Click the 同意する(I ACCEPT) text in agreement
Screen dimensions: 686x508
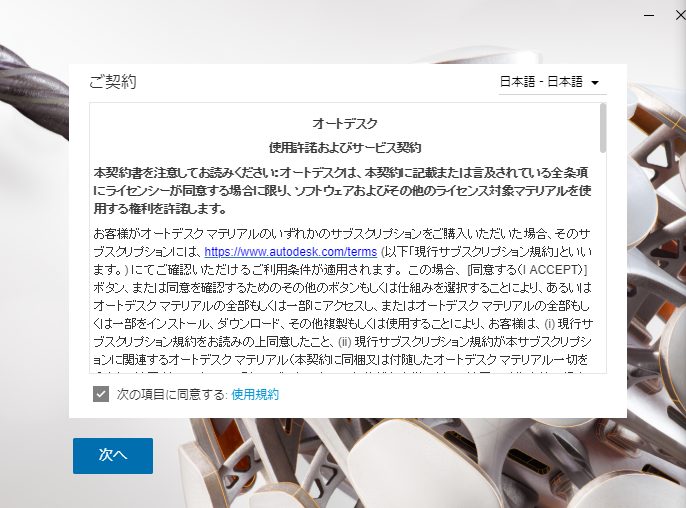pyautogui.click(x=527, y=270)
